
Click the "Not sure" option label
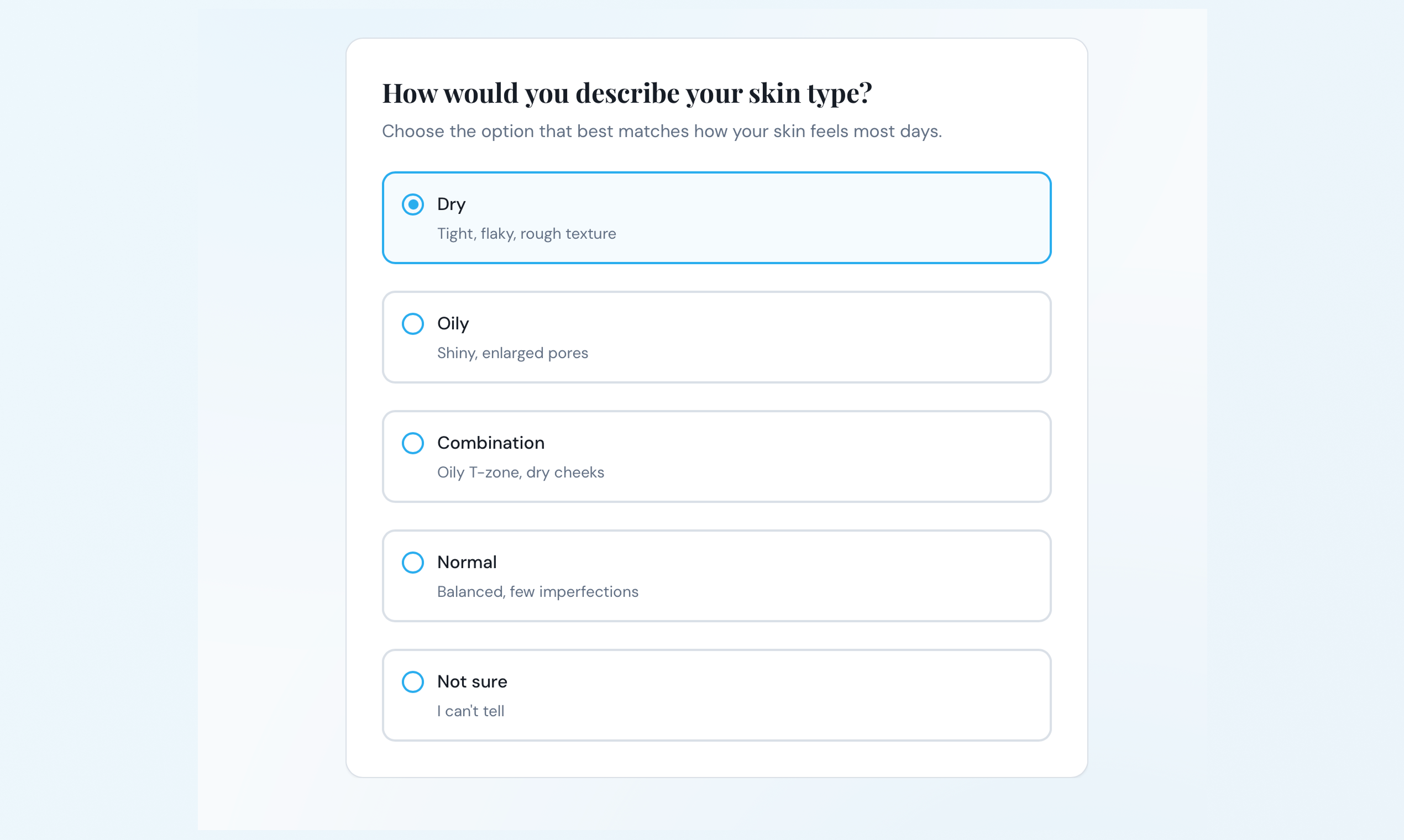pos(472,682)
